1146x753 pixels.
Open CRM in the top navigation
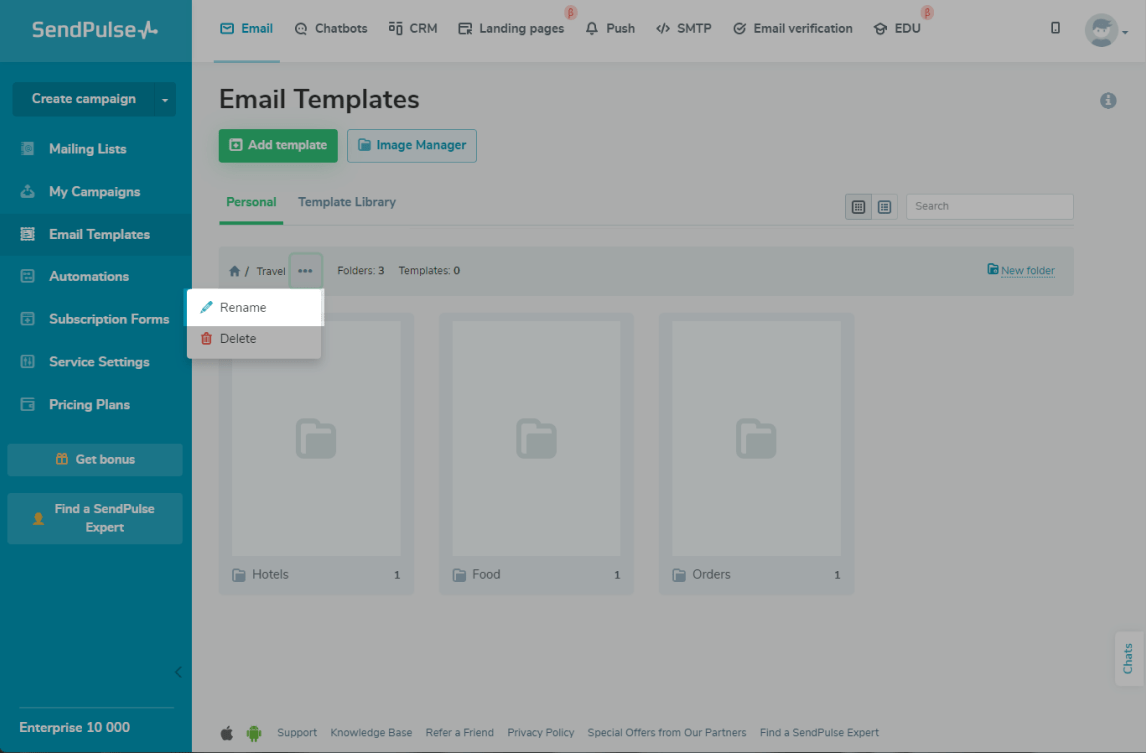pos(413,29)
